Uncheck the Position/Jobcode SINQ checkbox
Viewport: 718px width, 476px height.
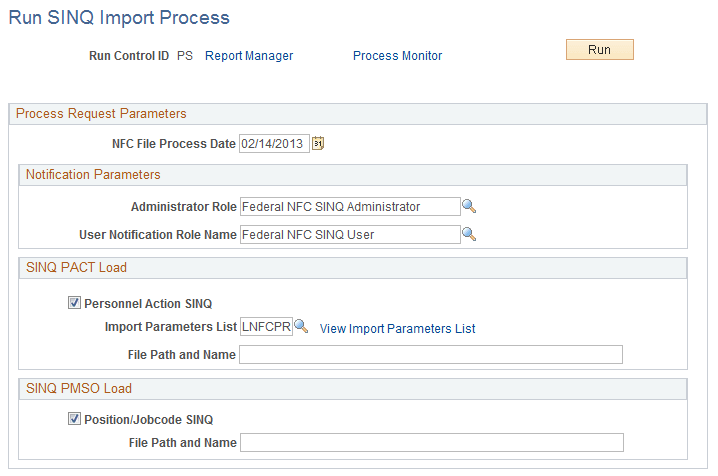(x=74, y=420)
